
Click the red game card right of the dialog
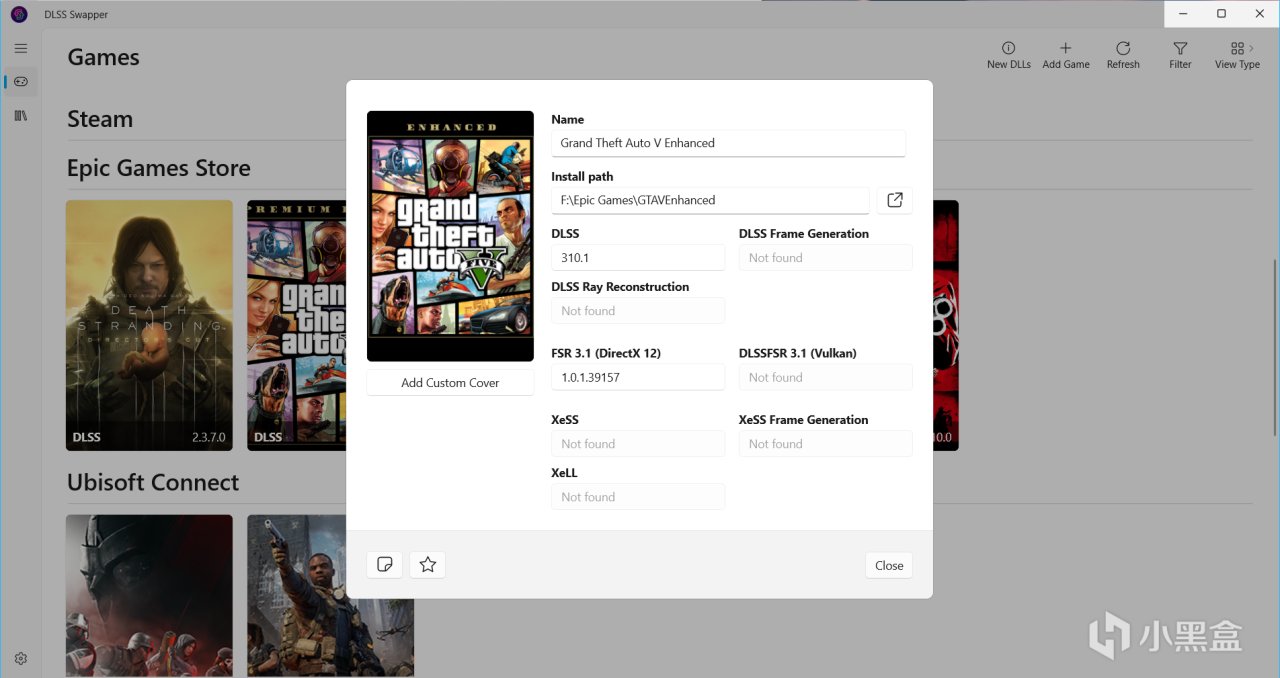946,325
